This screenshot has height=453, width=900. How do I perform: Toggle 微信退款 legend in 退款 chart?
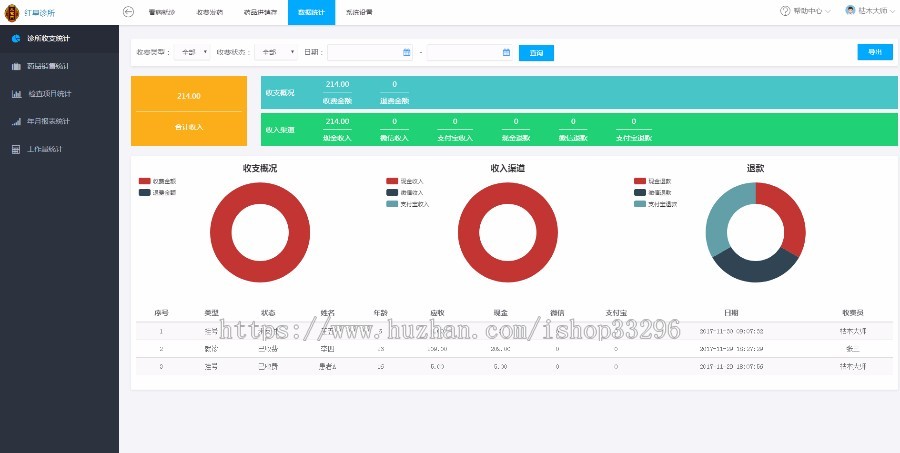click(x=653, y=192)
